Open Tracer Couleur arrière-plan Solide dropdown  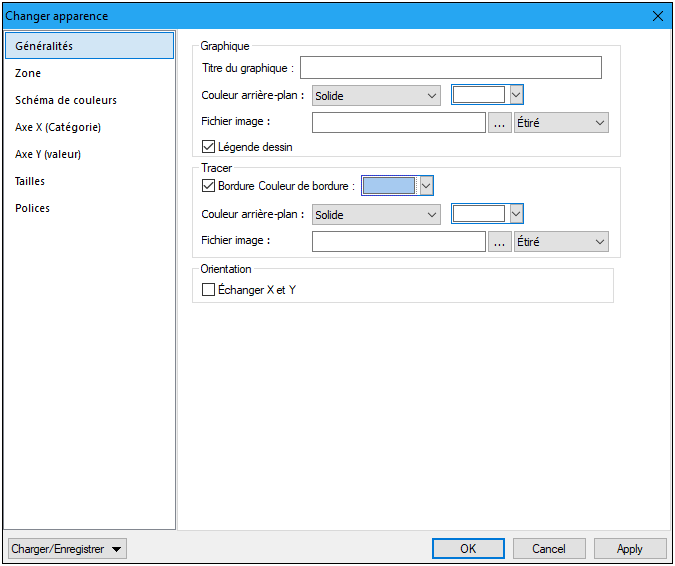376,215
